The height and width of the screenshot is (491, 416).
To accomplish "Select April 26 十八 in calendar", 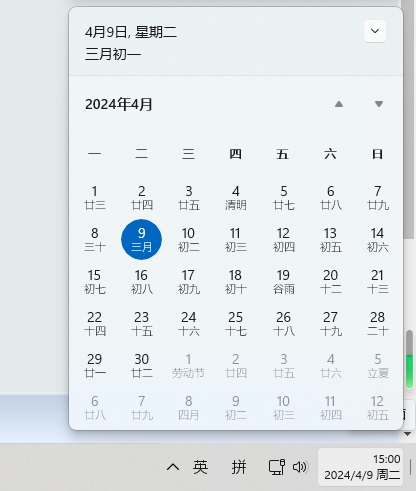I will tap(283, 324).
